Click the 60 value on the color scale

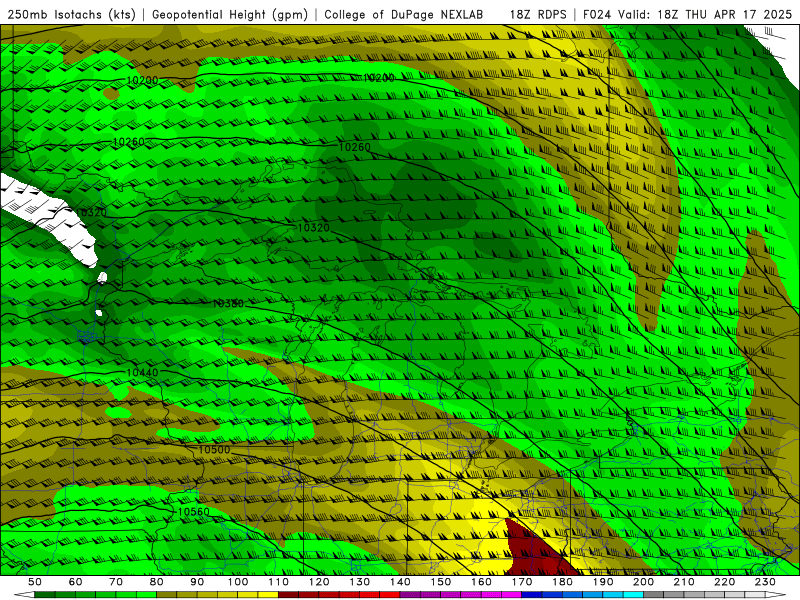75,582
